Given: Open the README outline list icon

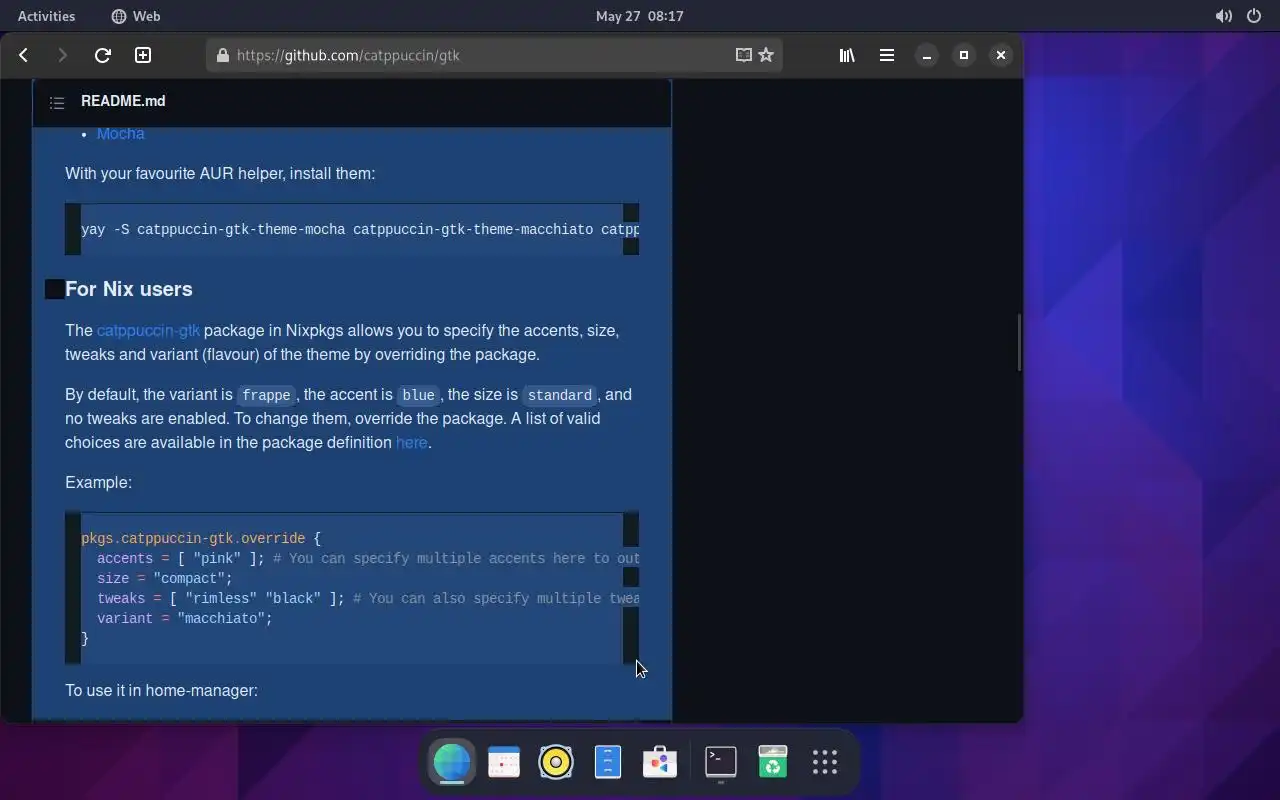Looking at the screenshot, I should pyautogui.click(x=57, y=102).
